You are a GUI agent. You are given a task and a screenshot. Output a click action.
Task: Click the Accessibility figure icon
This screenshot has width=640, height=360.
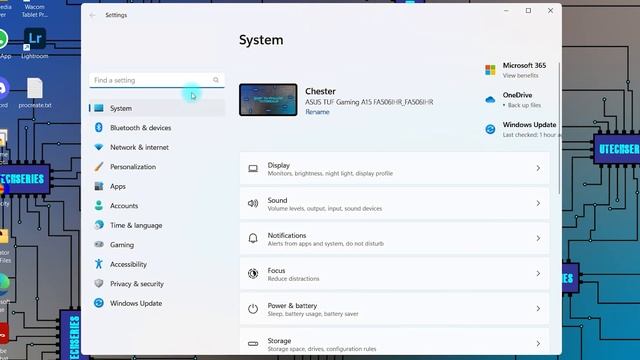pyautogui.click(x=99, y=264)
